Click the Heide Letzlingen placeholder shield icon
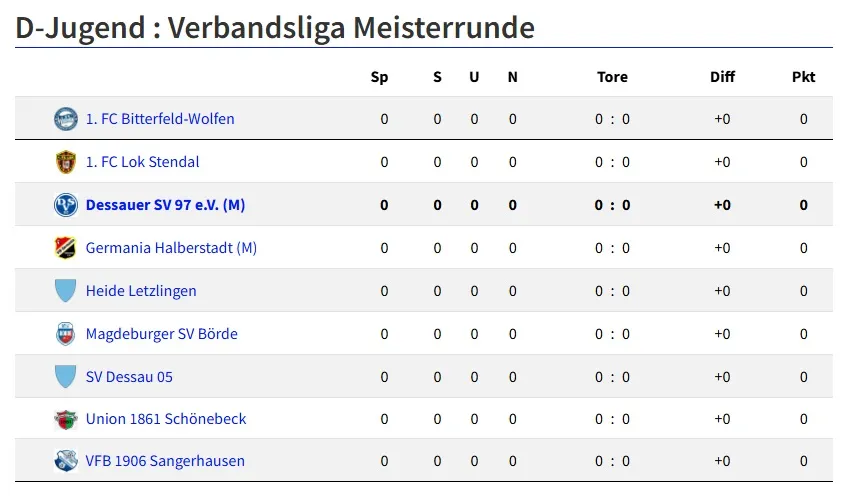The height and width of the screenshot is (497, 848). point(65,291)
